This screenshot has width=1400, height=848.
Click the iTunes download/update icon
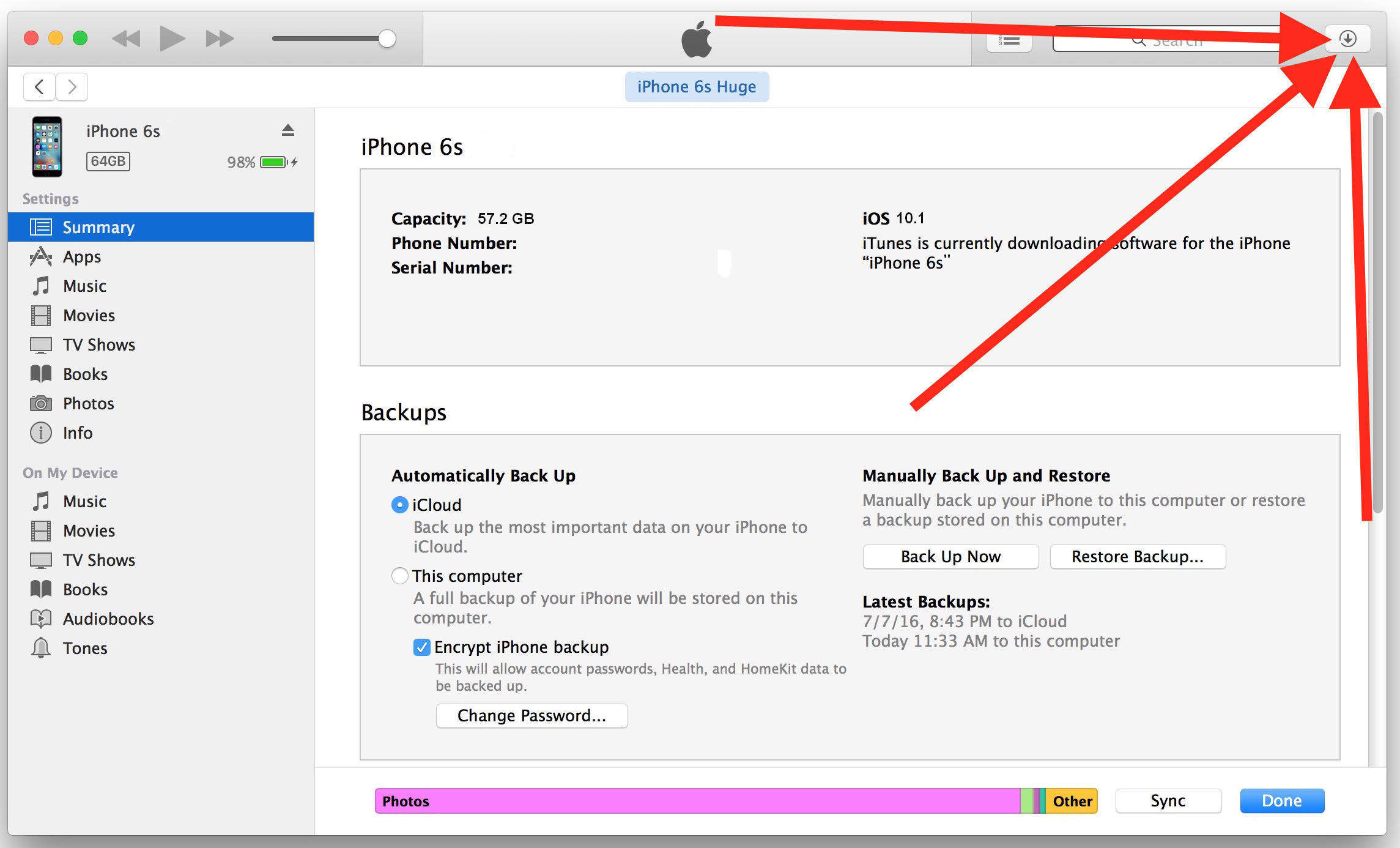click(x=1352, y=38)
